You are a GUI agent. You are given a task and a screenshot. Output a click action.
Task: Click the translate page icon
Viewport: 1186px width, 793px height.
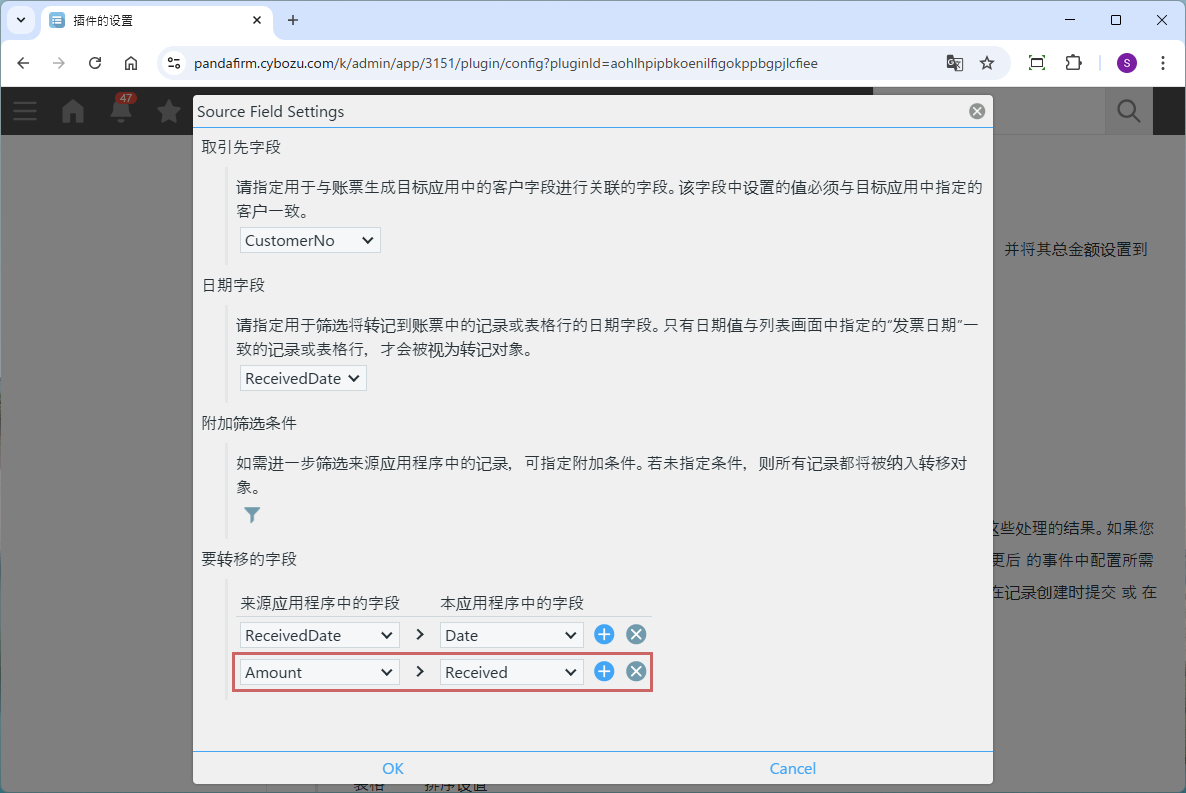(955, 63)
